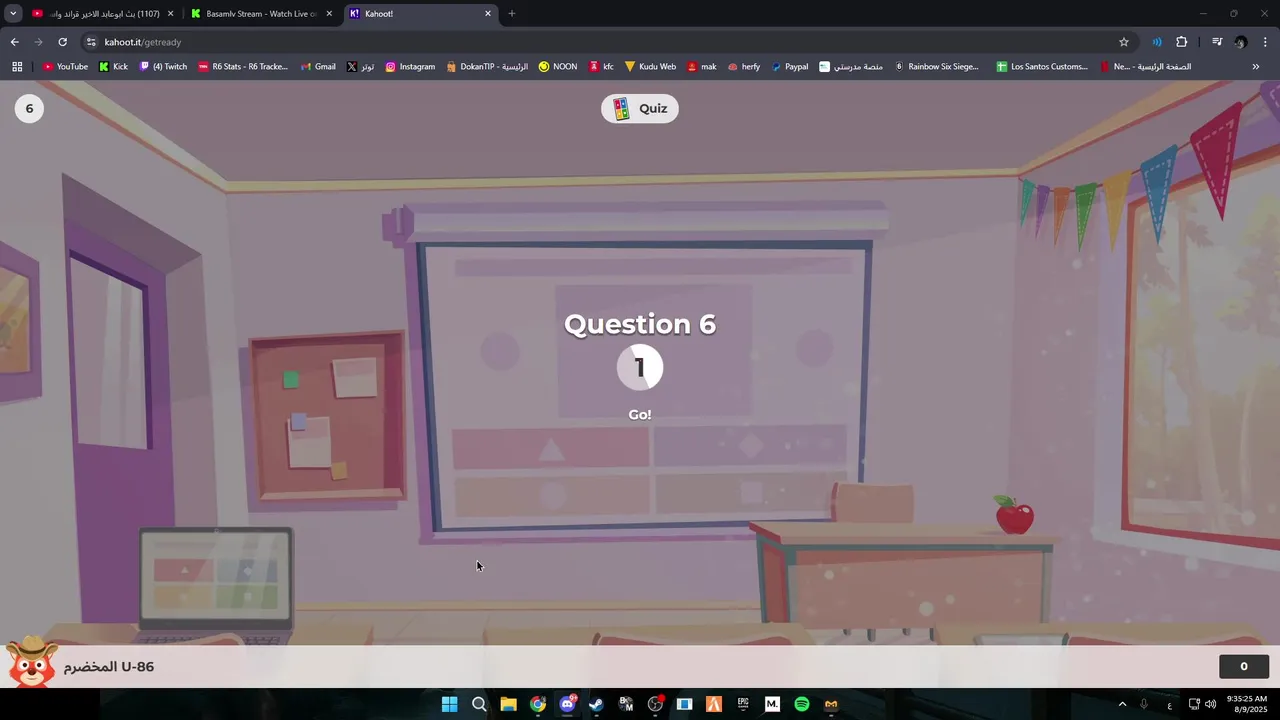1280x720 pixels.
Task: Open the mak bookmark
Action: 701,67
